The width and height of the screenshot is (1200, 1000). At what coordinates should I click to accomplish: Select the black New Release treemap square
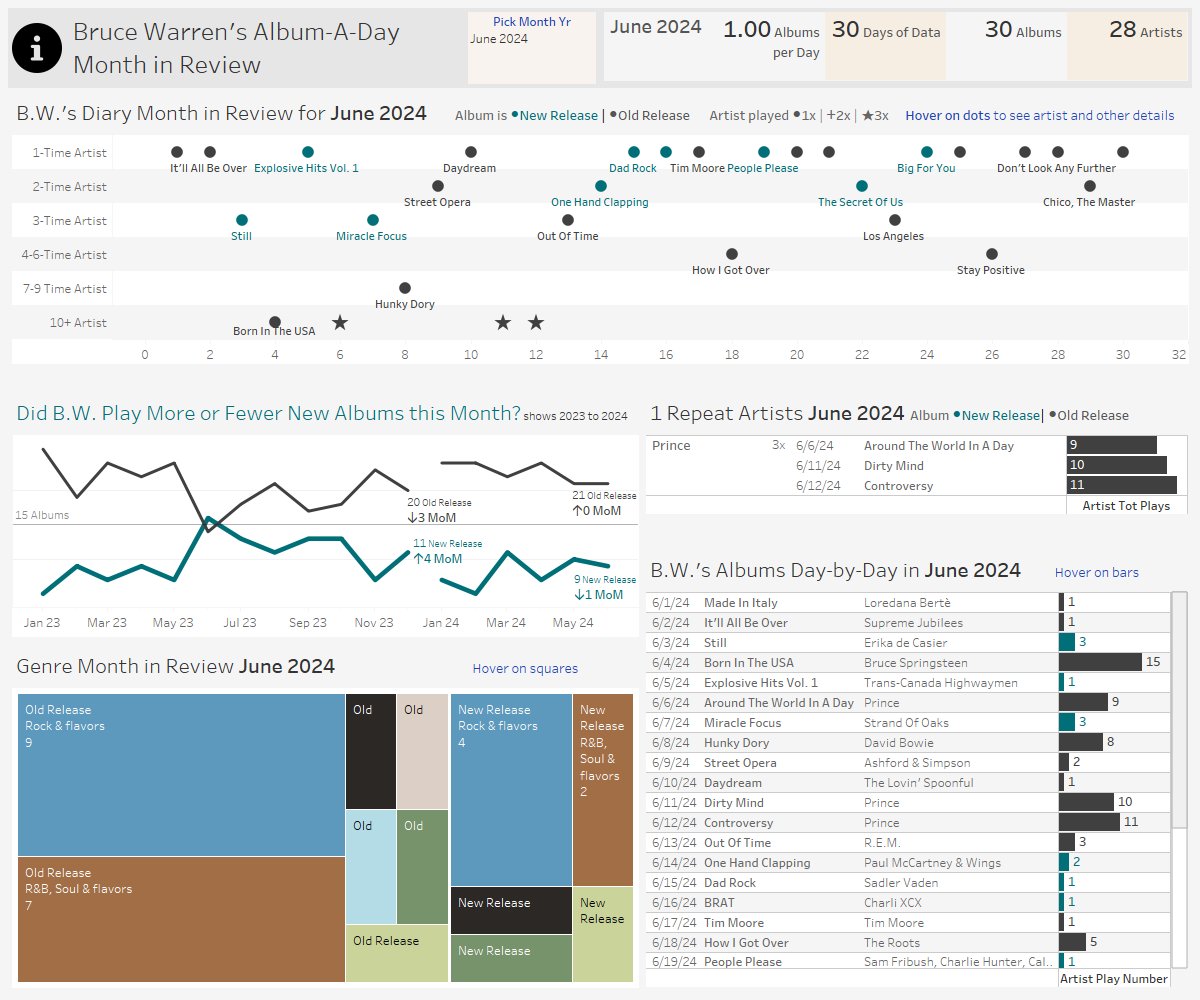click(x=511, y=910)
